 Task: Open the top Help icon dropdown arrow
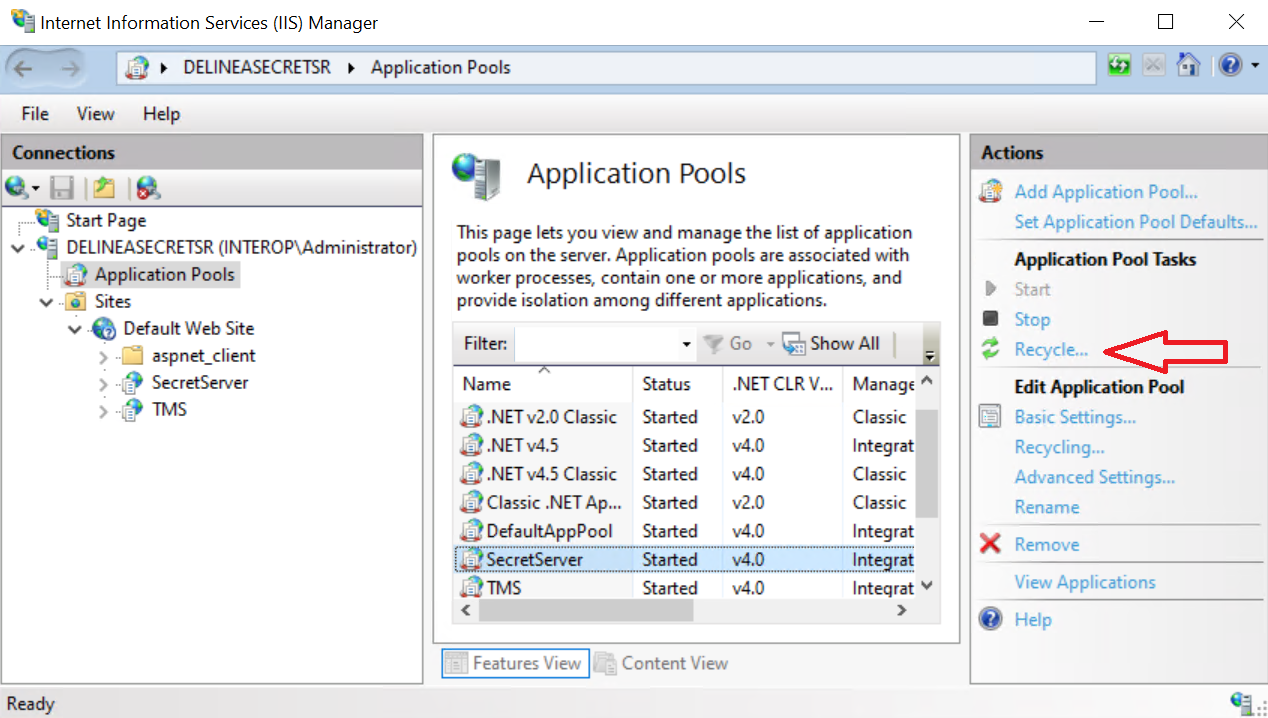(x=1255, y=66)
